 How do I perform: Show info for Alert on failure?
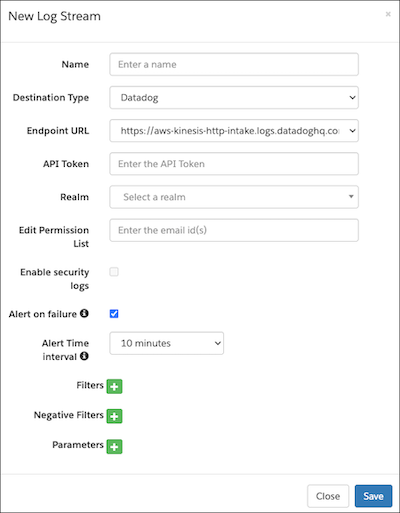(84, 313)
